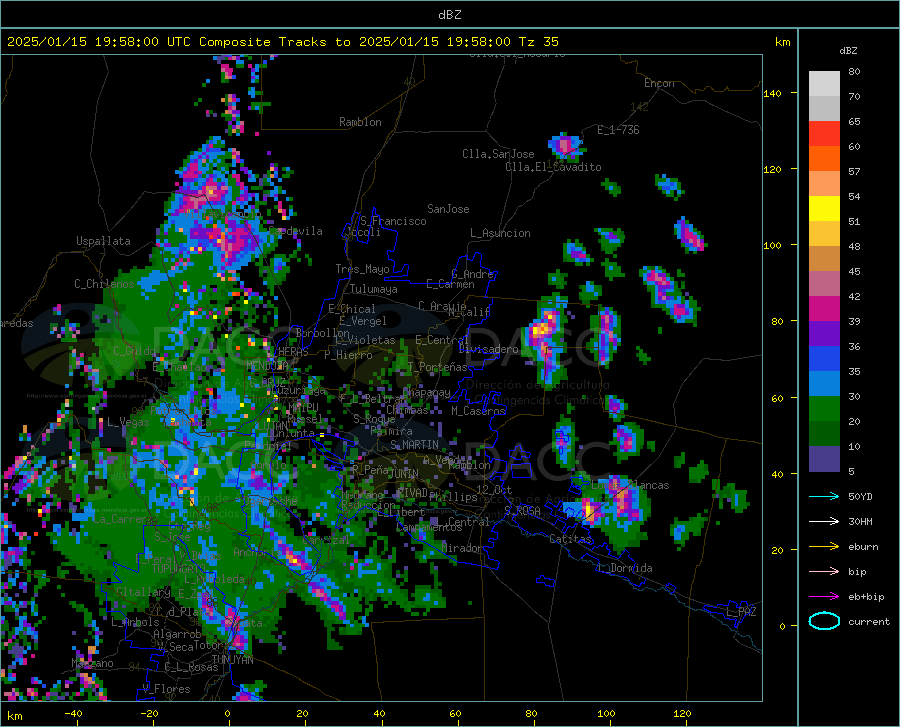Click the '-40' tick on bottom axis
The height and width of the screenshot is (727, 900).
tap(73, 713)
